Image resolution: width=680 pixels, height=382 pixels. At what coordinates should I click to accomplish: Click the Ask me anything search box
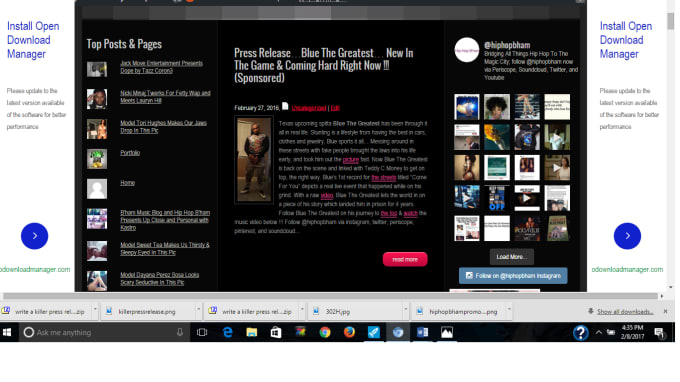click(x=105, y=333)
